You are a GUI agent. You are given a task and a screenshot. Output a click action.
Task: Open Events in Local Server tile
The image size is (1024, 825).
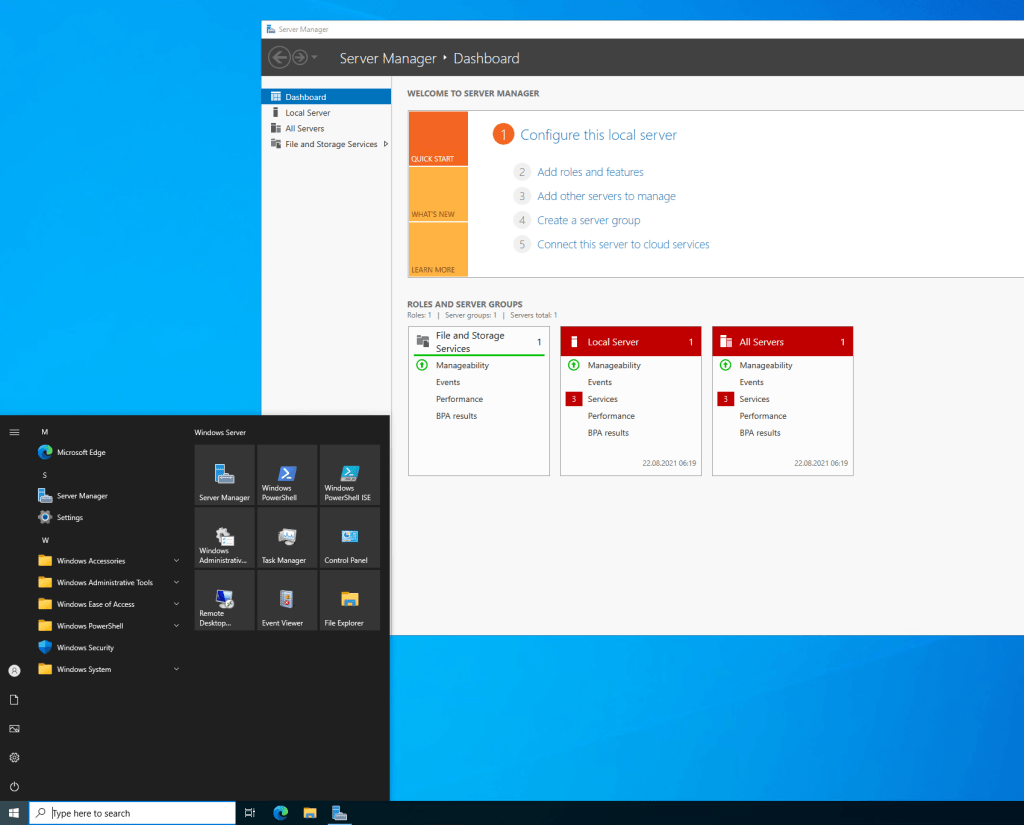[600, 382]
